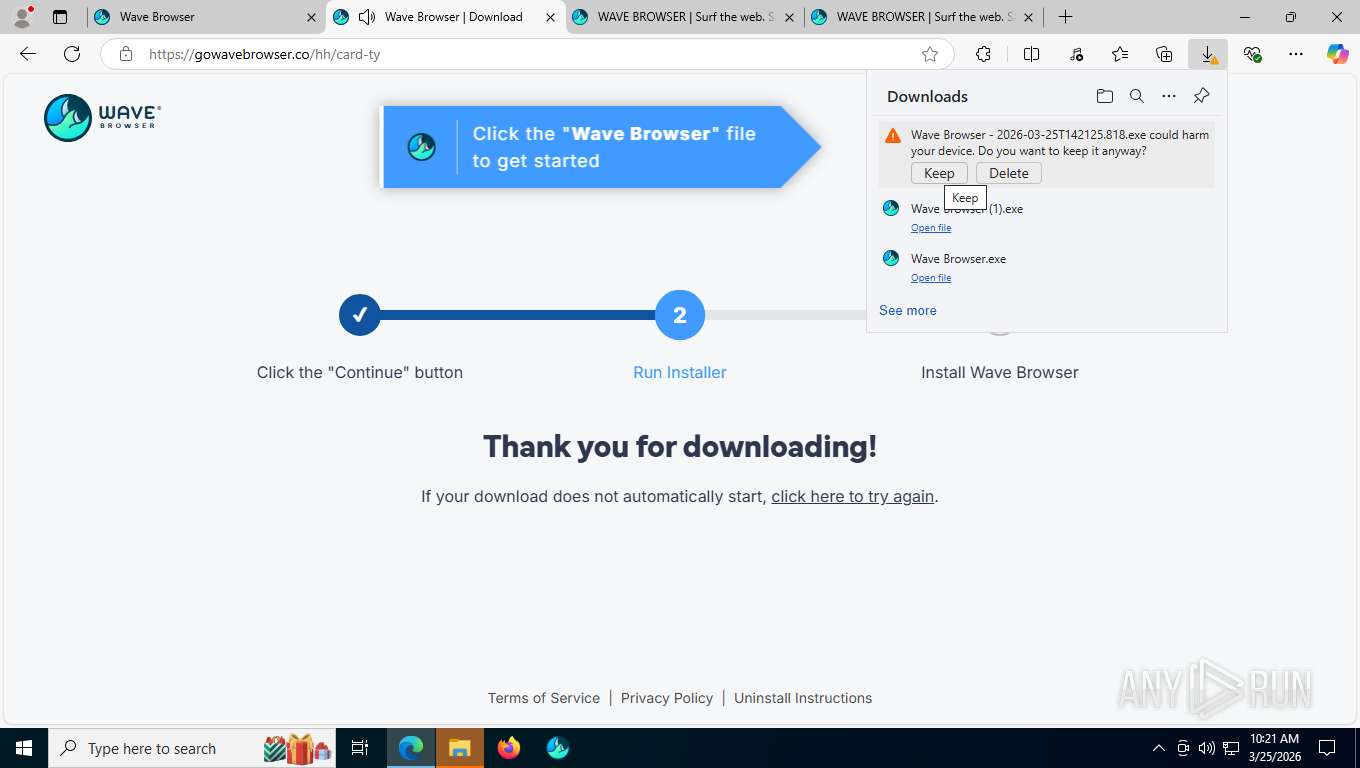The height and width of the screenshot is (768, 1360).
Task: Open file link under Wave Browser.exe
Action: point(931,278)
